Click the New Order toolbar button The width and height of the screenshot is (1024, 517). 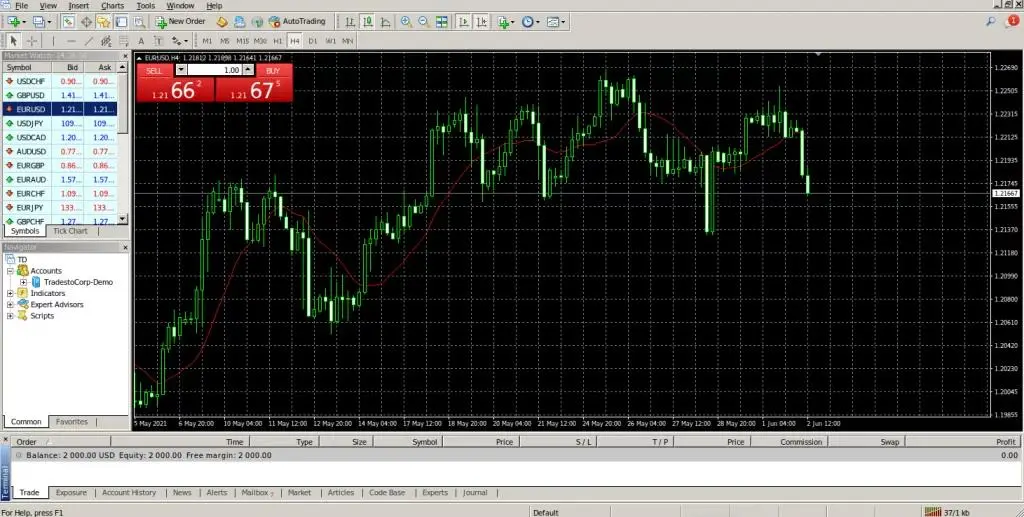pos(181,22)
